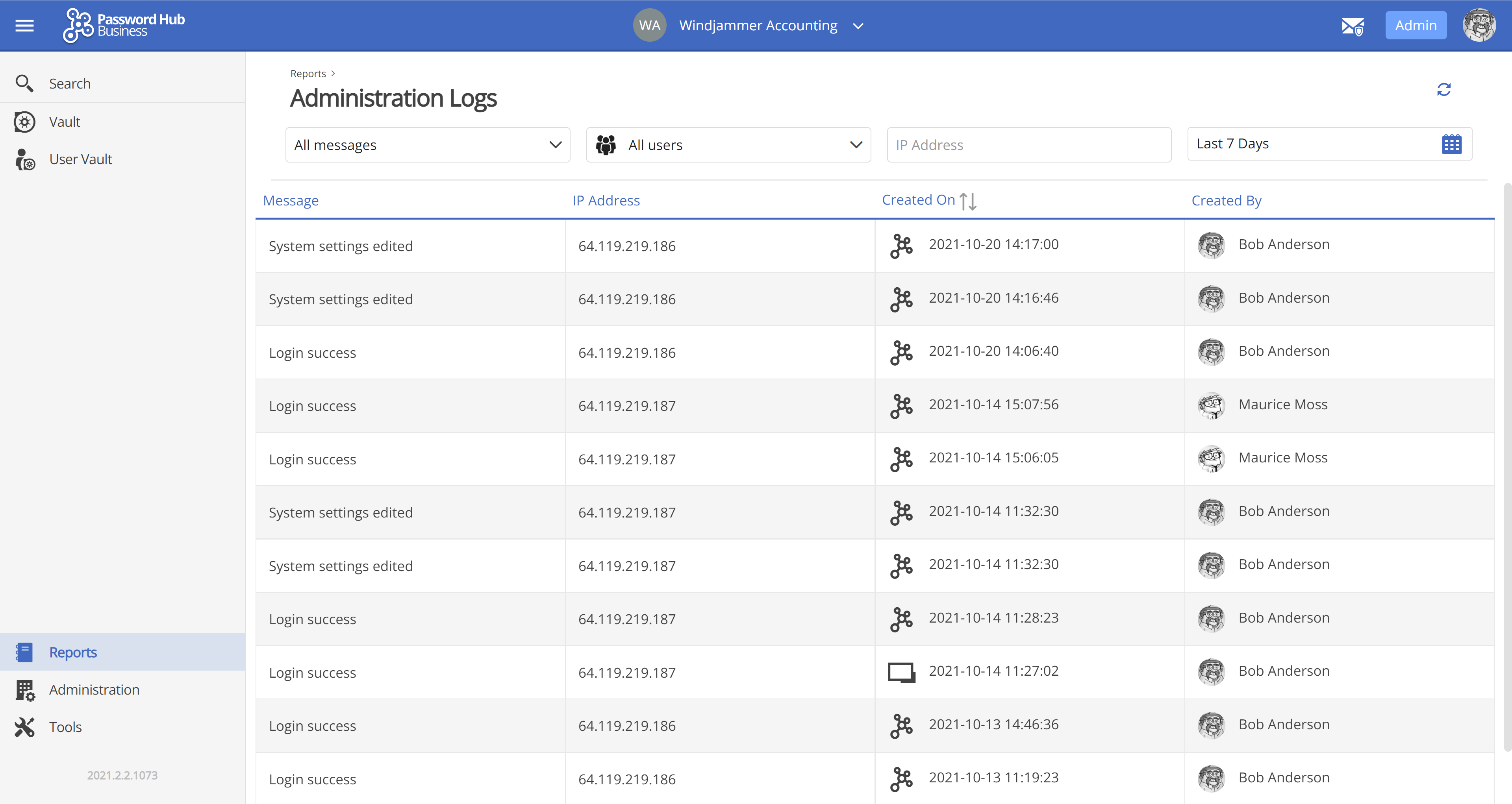The height and width of the screenshot is (804, 1512).
Task: Click Login success in 14:06:40 row
Action: pos(312,353)
